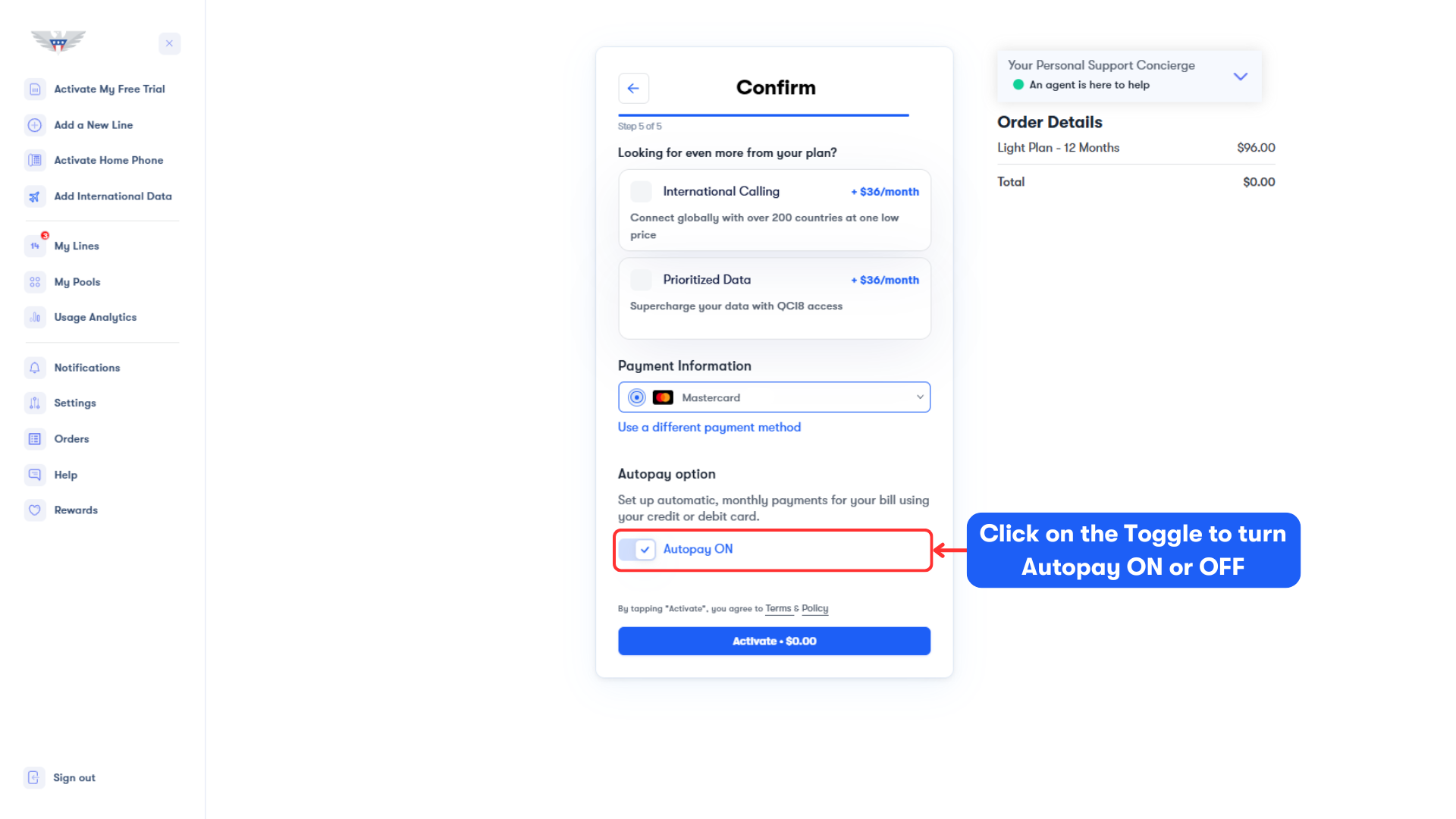The width and height of the screenshot is (1456, 819).
Task: Expand the Personal Support Concierge chevron
Action: tap(1241, 77)
